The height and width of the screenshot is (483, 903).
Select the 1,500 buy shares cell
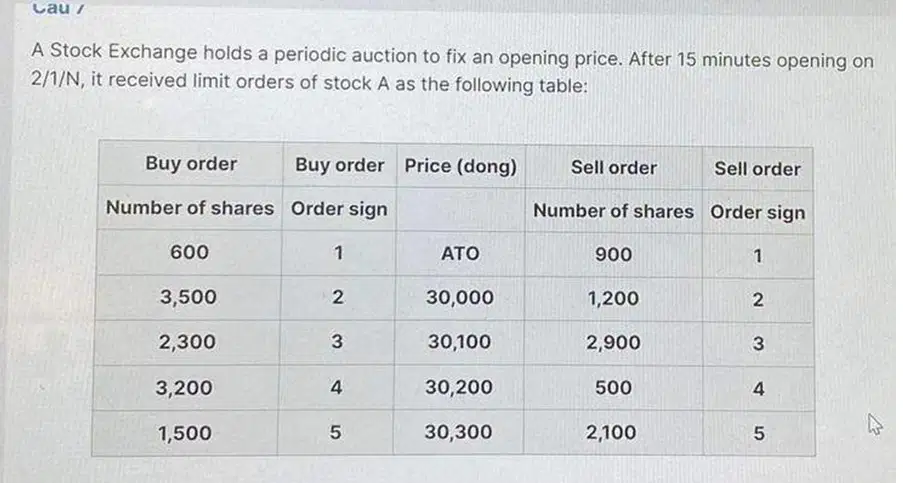click(x=184, y=433)
